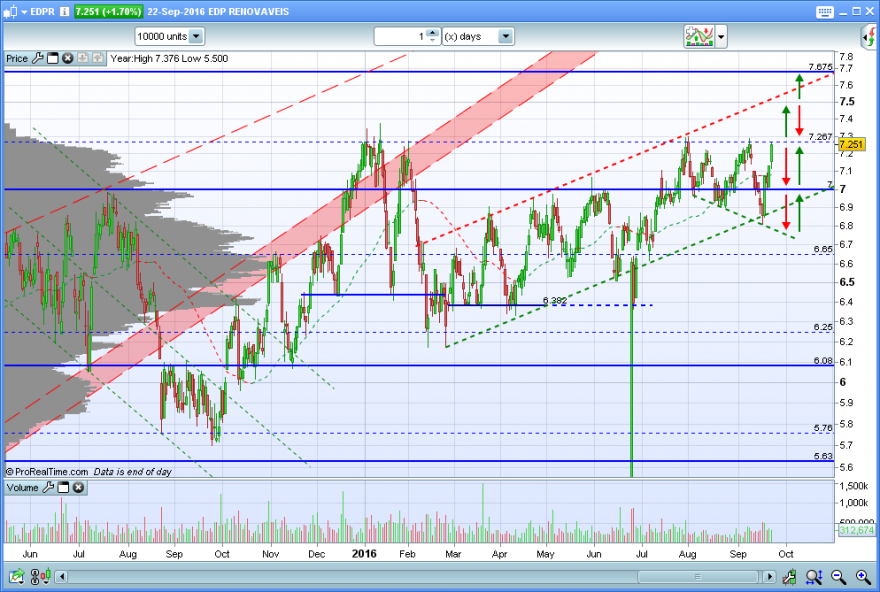Click the add indicator chart icon

[699, 37]
